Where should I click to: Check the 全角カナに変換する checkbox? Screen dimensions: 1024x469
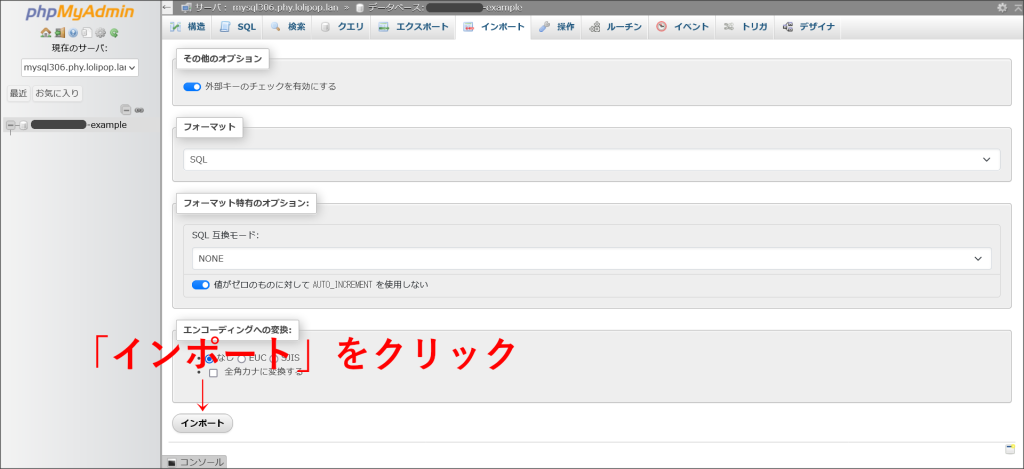pos(213,373)
